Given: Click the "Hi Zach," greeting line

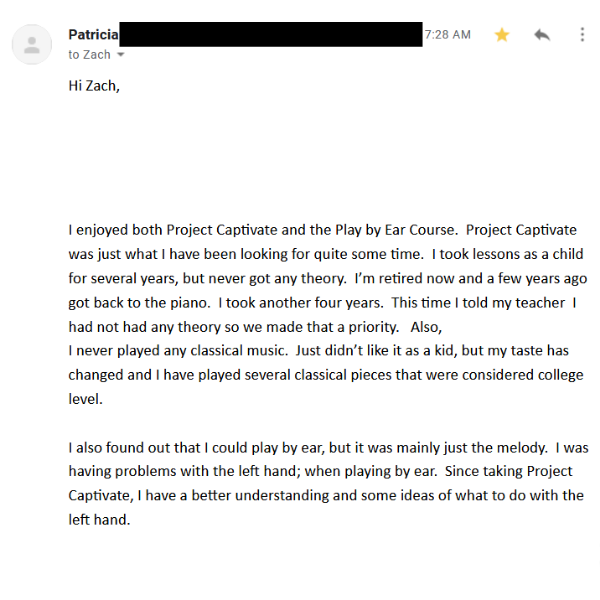Looking at the screenshot, I should pyautogui.click(x=94, y=87).
